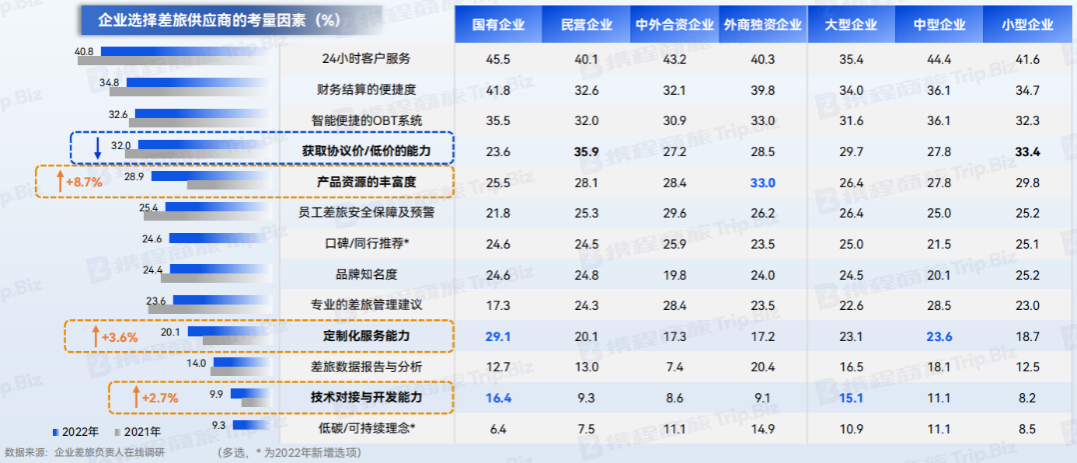Click the 14.9 cell in 低碳/可持续理念 row
The width and height of the screenshot is (1077, 463).
[762, 428]
